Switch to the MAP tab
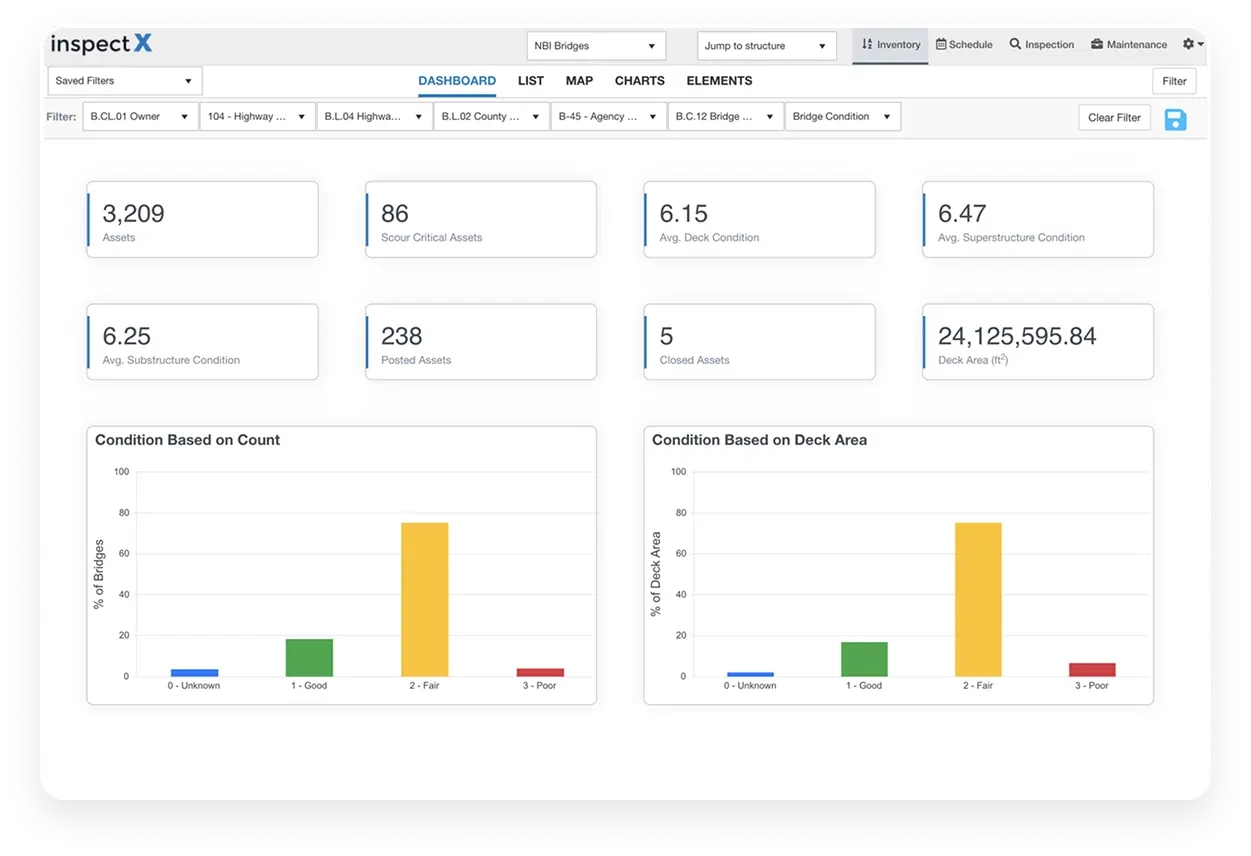 pyautogui.click(x=578, y=80)
